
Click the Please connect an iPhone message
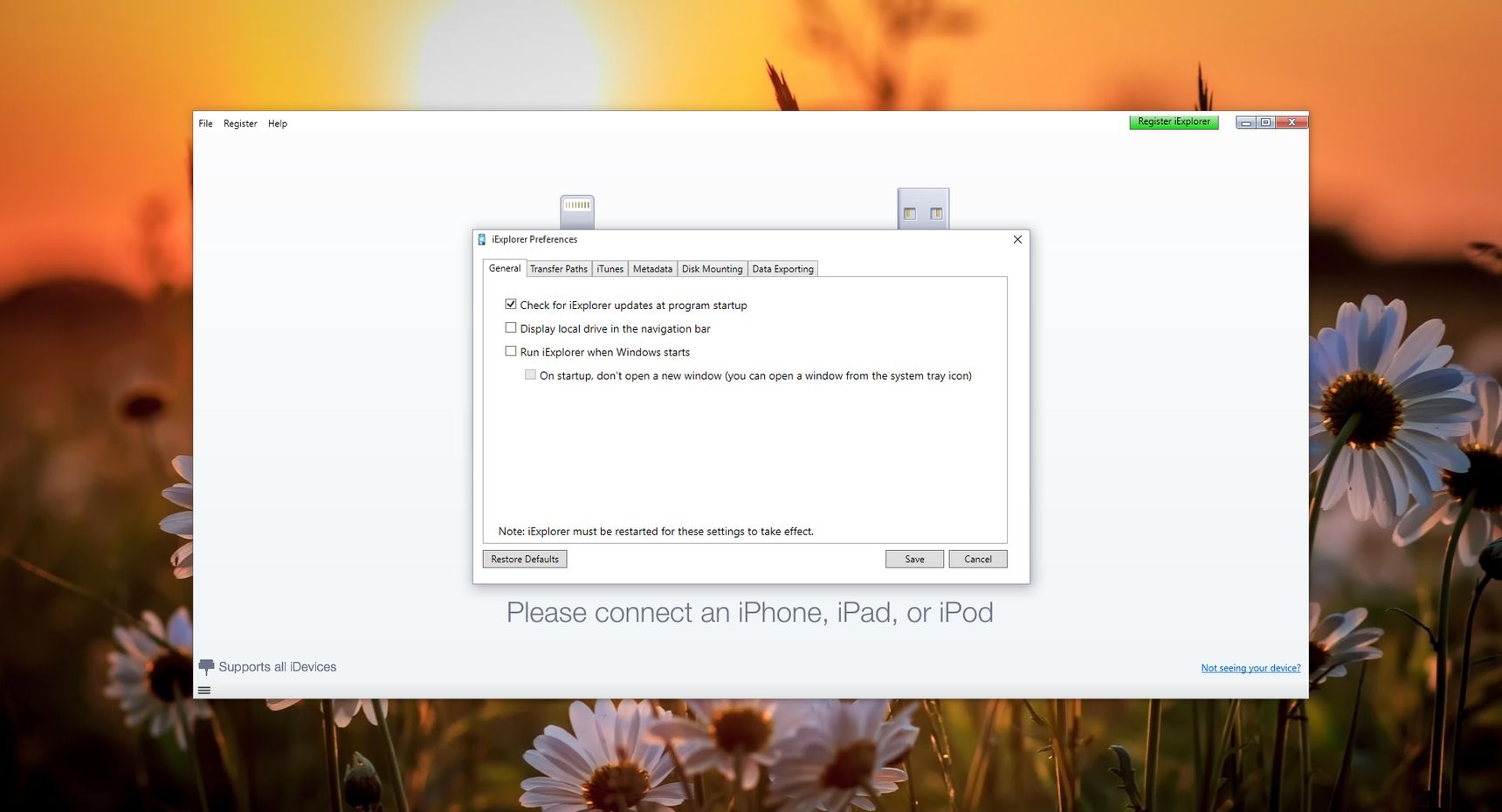tap(750, 612)
